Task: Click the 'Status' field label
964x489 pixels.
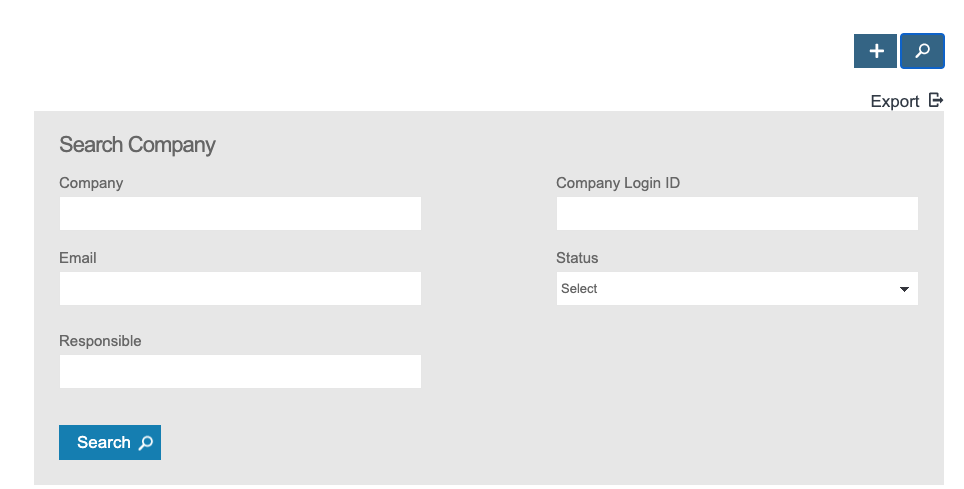Action: (x=577, y=258)
